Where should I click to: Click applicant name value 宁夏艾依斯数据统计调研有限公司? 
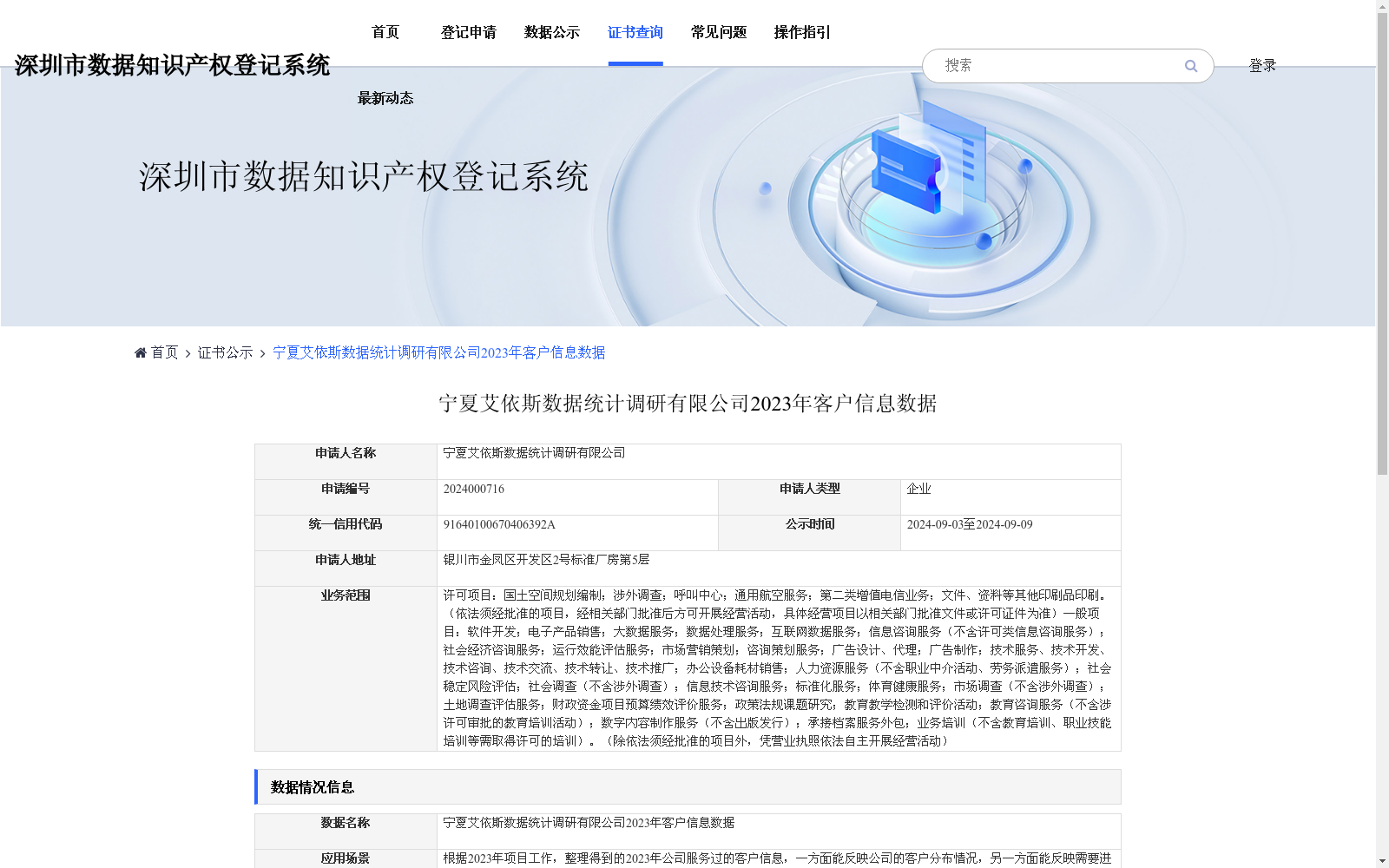534,453
